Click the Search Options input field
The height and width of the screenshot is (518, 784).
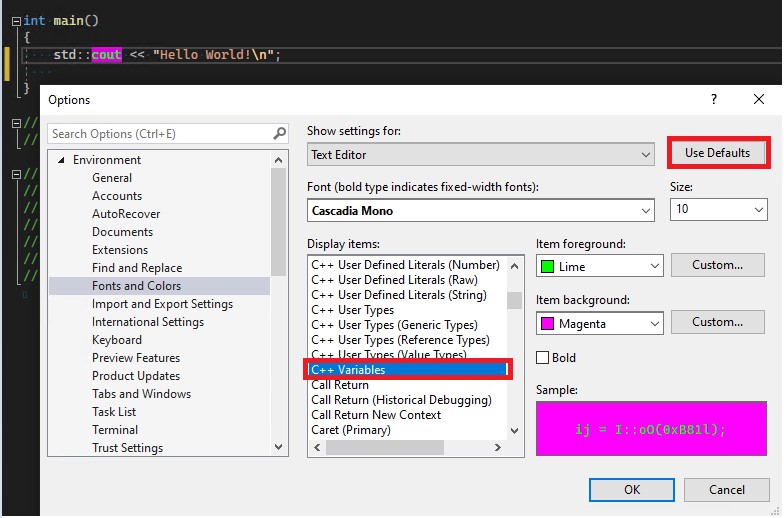(161, 134)
